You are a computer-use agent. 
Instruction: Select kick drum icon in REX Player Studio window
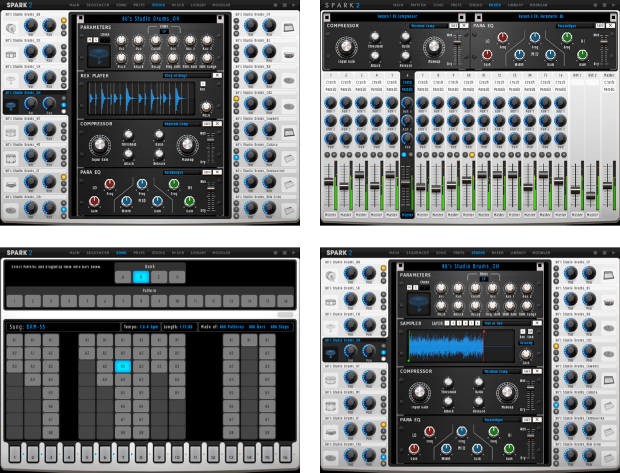(11, 28)
